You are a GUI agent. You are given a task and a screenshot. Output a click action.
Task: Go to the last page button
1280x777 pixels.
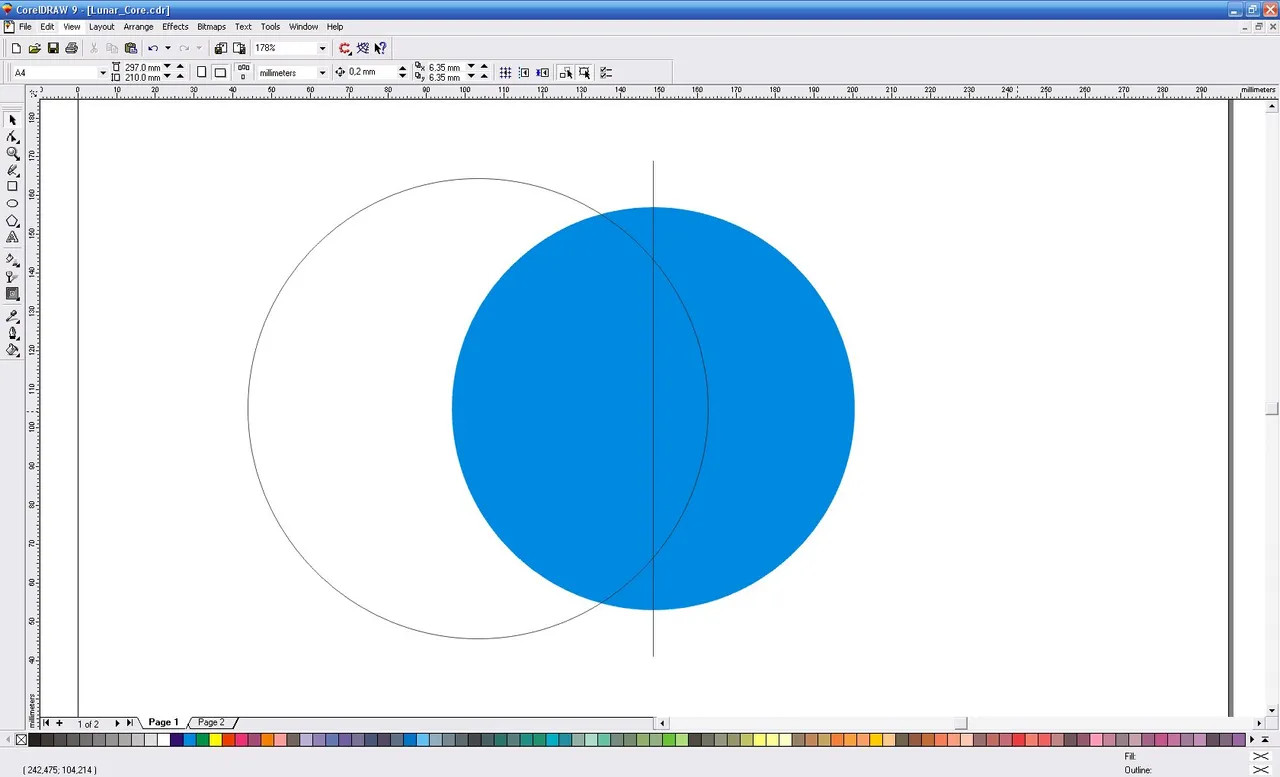coord(130,723)
